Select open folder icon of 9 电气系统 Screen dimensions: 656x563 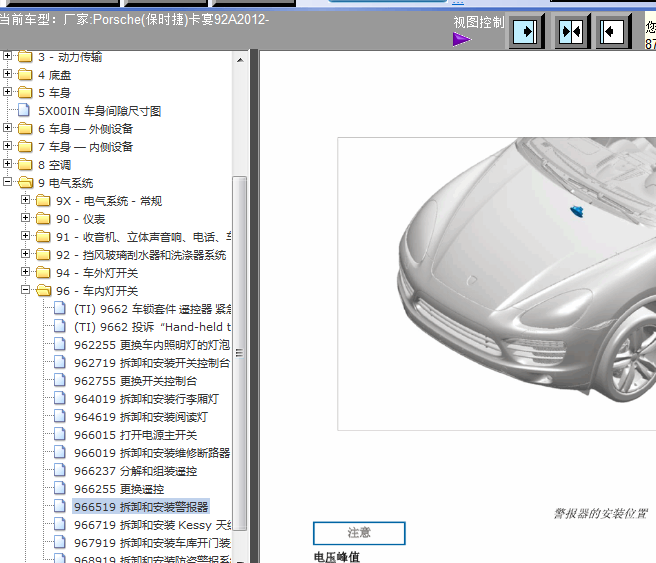[26, 182]
